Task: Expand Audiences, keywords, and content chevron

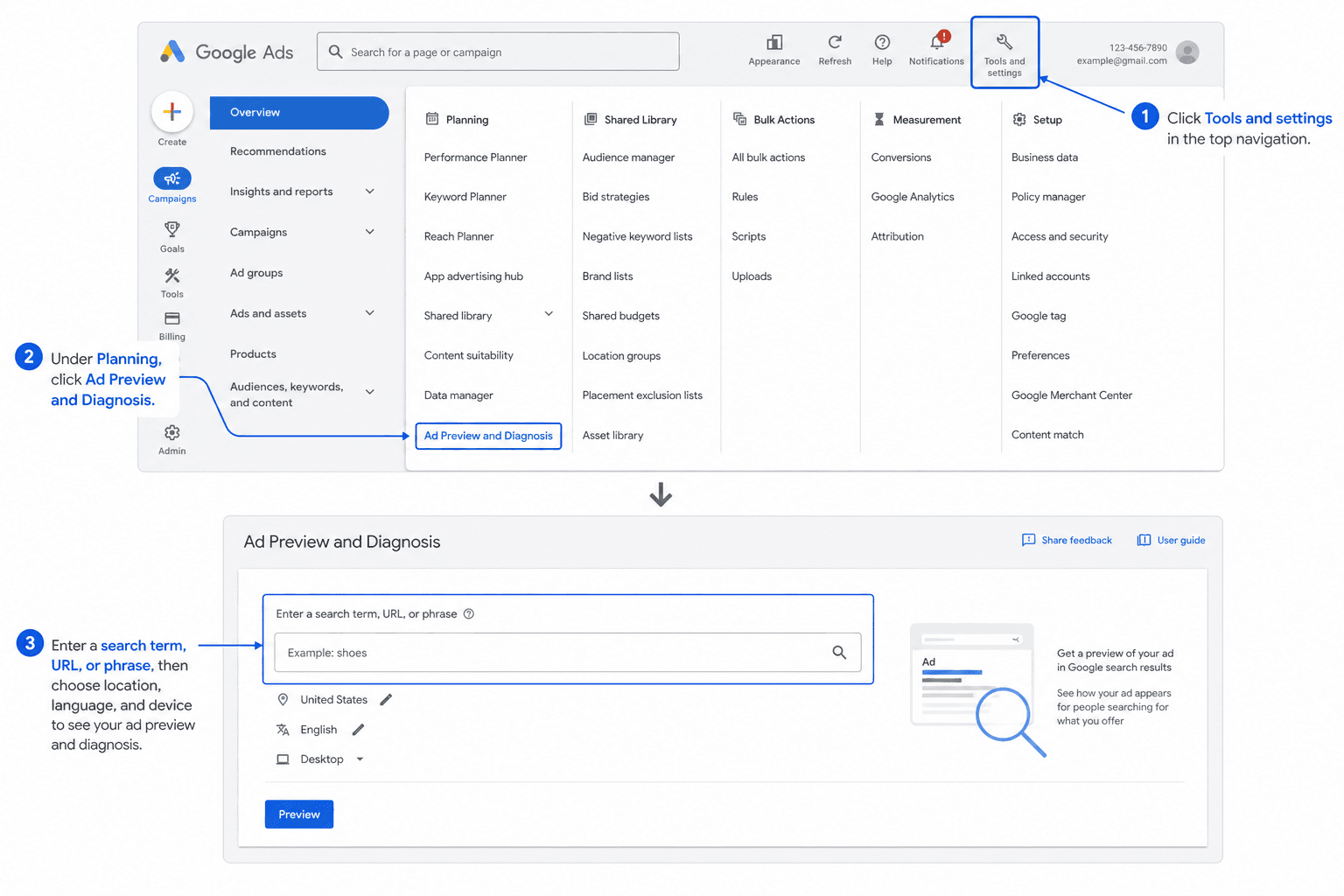Action: pos(370,392)
